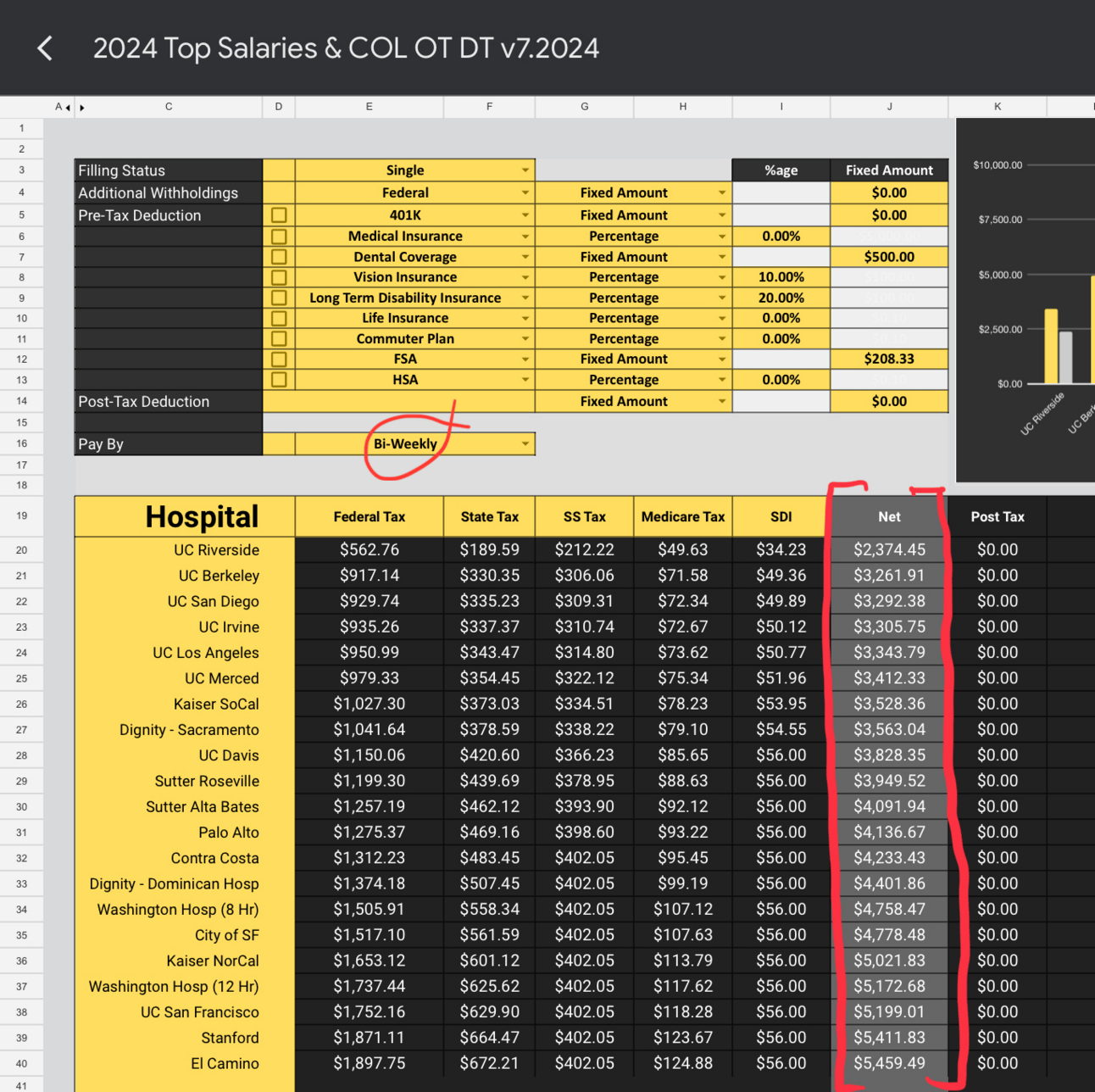Select row 19 header
Image resolution: width=1095 pixels, height=1092 pixels.
click(x=22, y=516)
